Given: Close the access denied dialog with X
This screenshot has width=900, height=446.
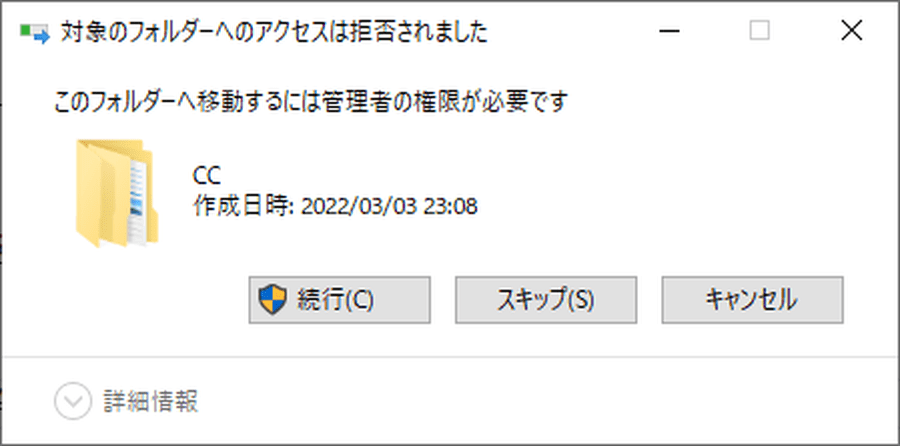Looking at the screenshot, I should point(851,31).
